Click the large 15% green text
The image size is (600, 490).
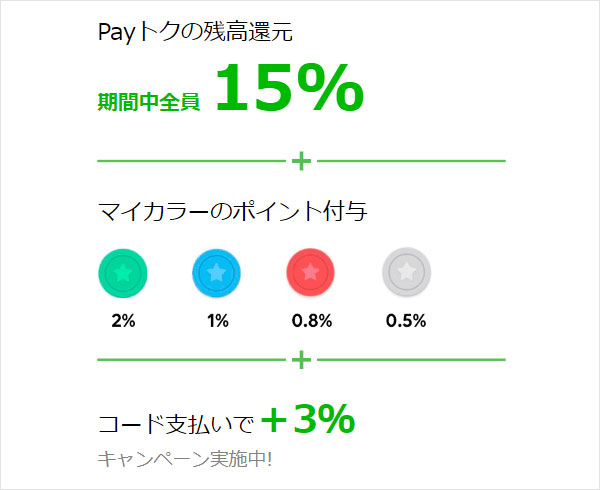click(290, 88)
